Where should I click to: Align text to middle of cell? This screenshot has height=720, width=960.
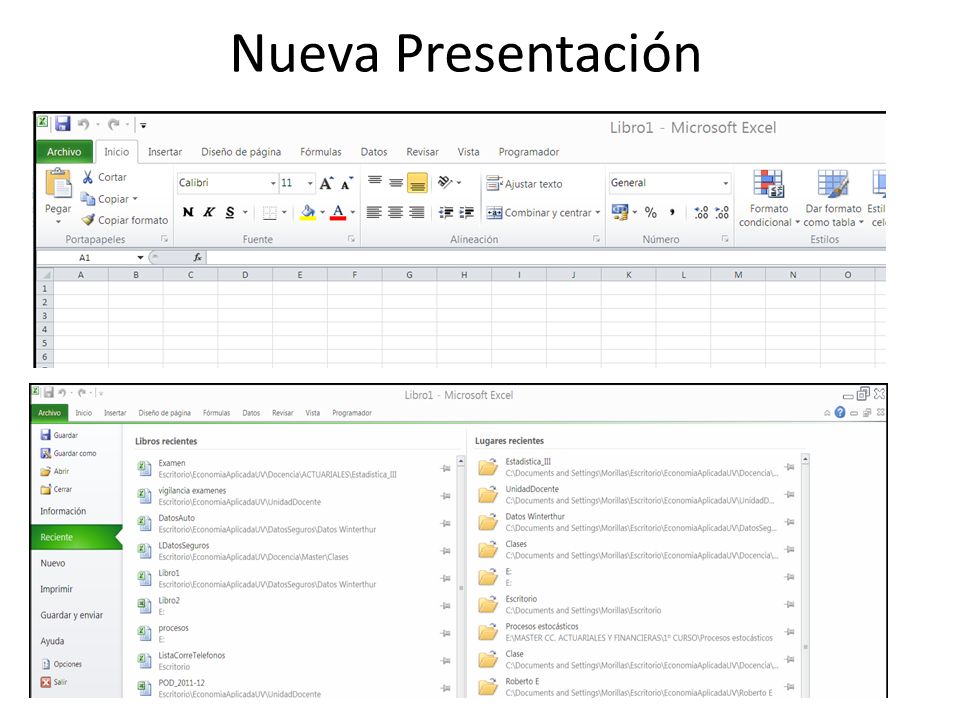click(x=396, y=182)
